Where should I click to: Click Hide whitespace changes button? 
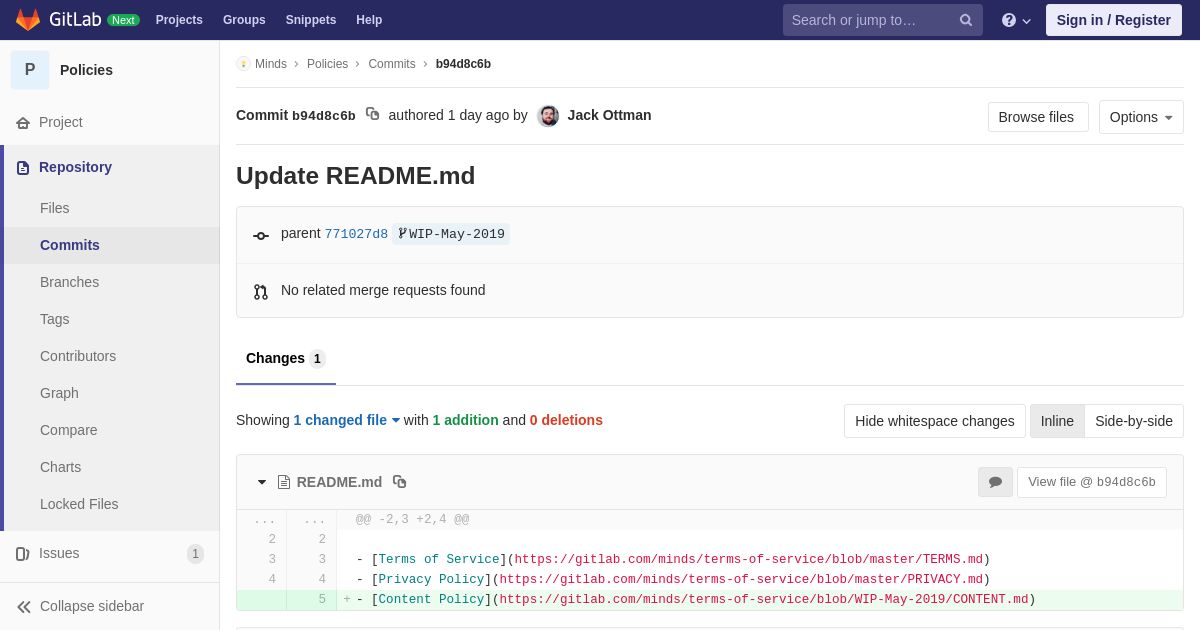935,421
